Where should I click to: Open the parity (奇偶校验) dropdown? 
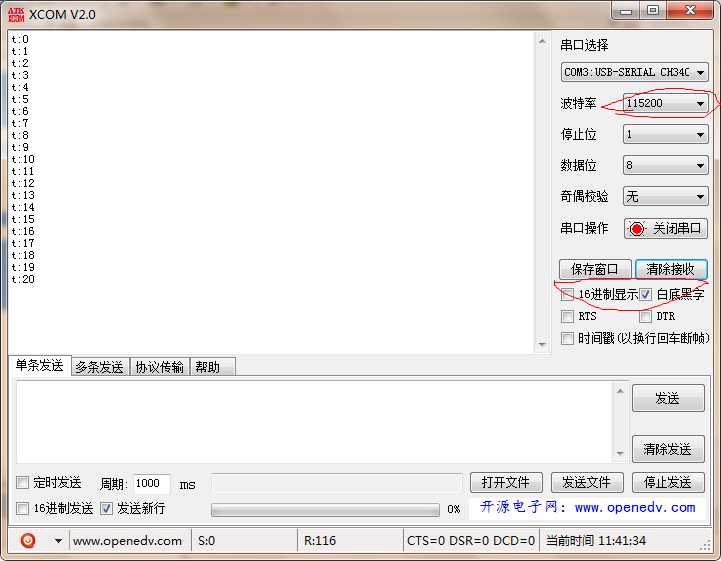(665, 197)
